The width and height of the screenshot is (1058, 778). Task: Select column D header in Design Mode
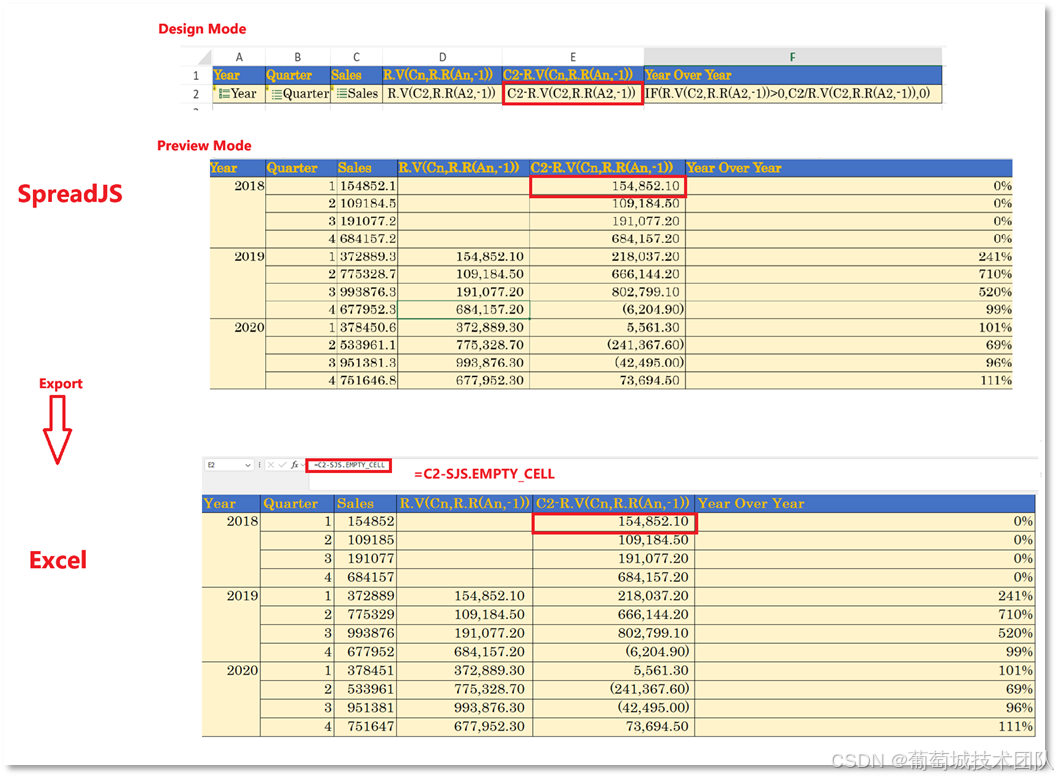pos(442,57)
